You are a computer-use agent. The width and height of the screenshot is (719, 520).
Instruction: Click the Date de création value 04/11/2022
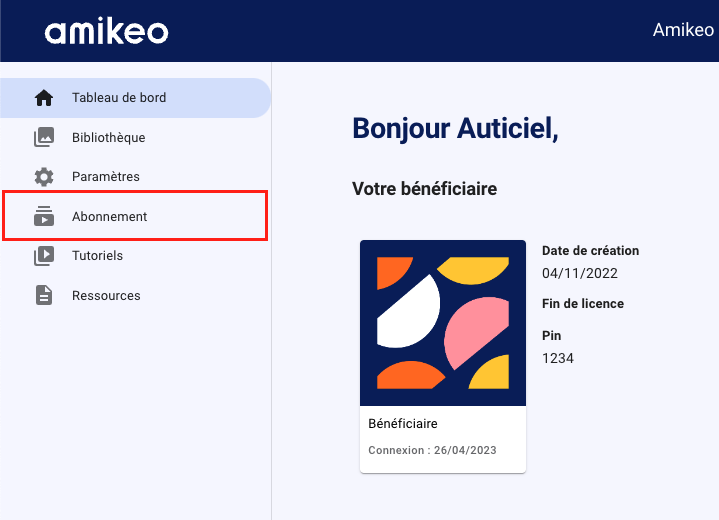pos(580,273)
